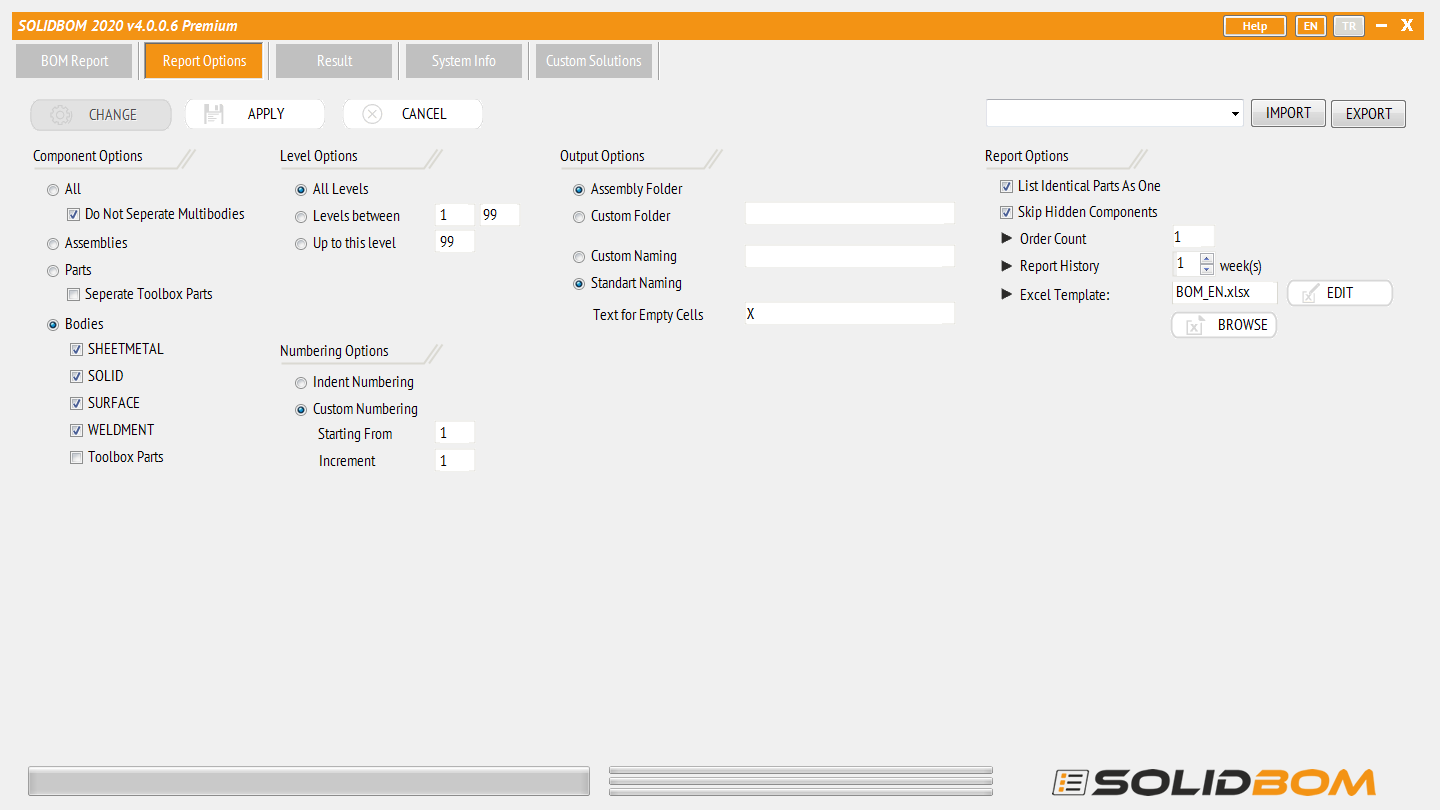The height and width of the screenshot is (810, 1440).
Task: Select Custom Folder output option
Action: 579,216
